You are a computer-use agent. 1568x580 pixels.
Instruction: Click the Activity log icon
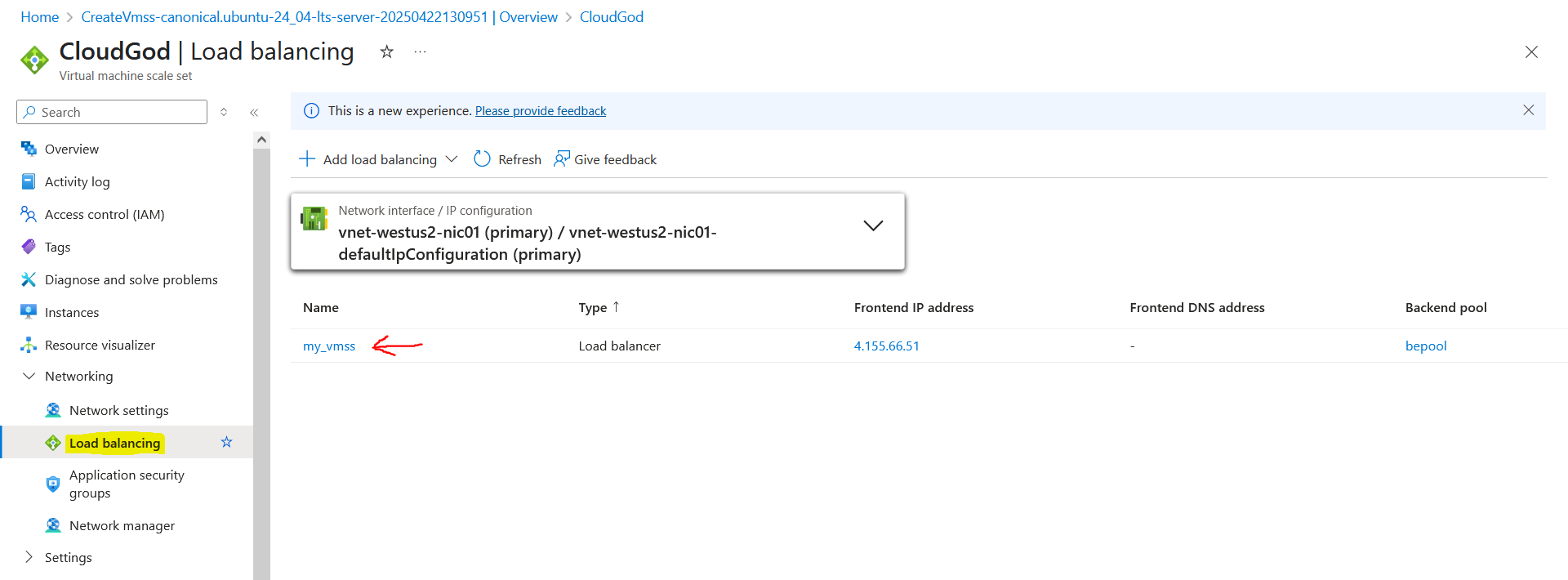(29, 181)
